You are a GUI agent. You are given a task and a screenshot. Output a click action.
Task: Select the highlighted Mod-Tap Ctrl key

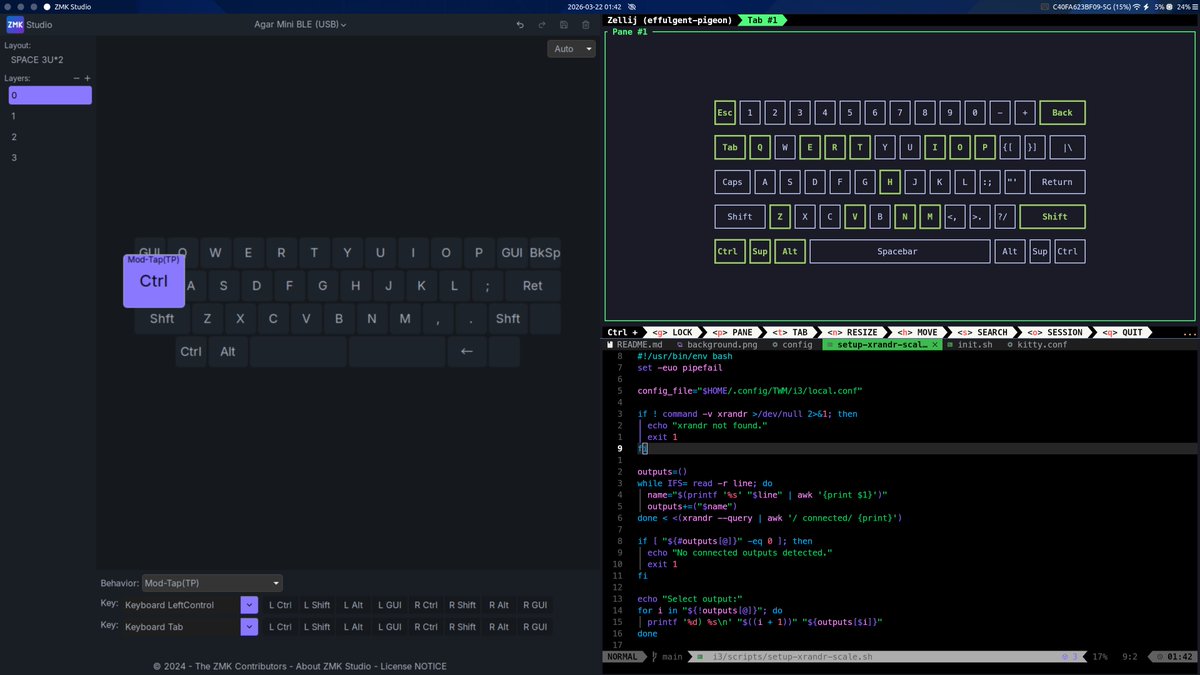click(154, 281)
